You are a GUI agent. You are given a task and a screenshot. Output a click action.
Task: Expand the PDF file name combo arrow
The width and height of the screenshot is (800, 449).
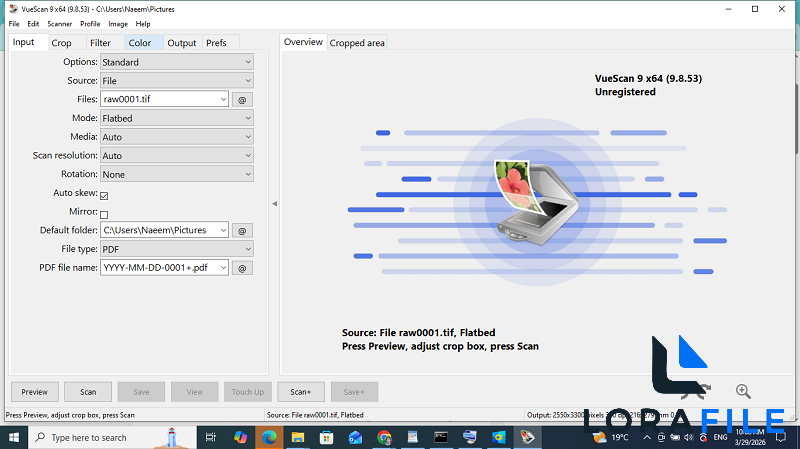pyautogui.click(x=223, y=268)
